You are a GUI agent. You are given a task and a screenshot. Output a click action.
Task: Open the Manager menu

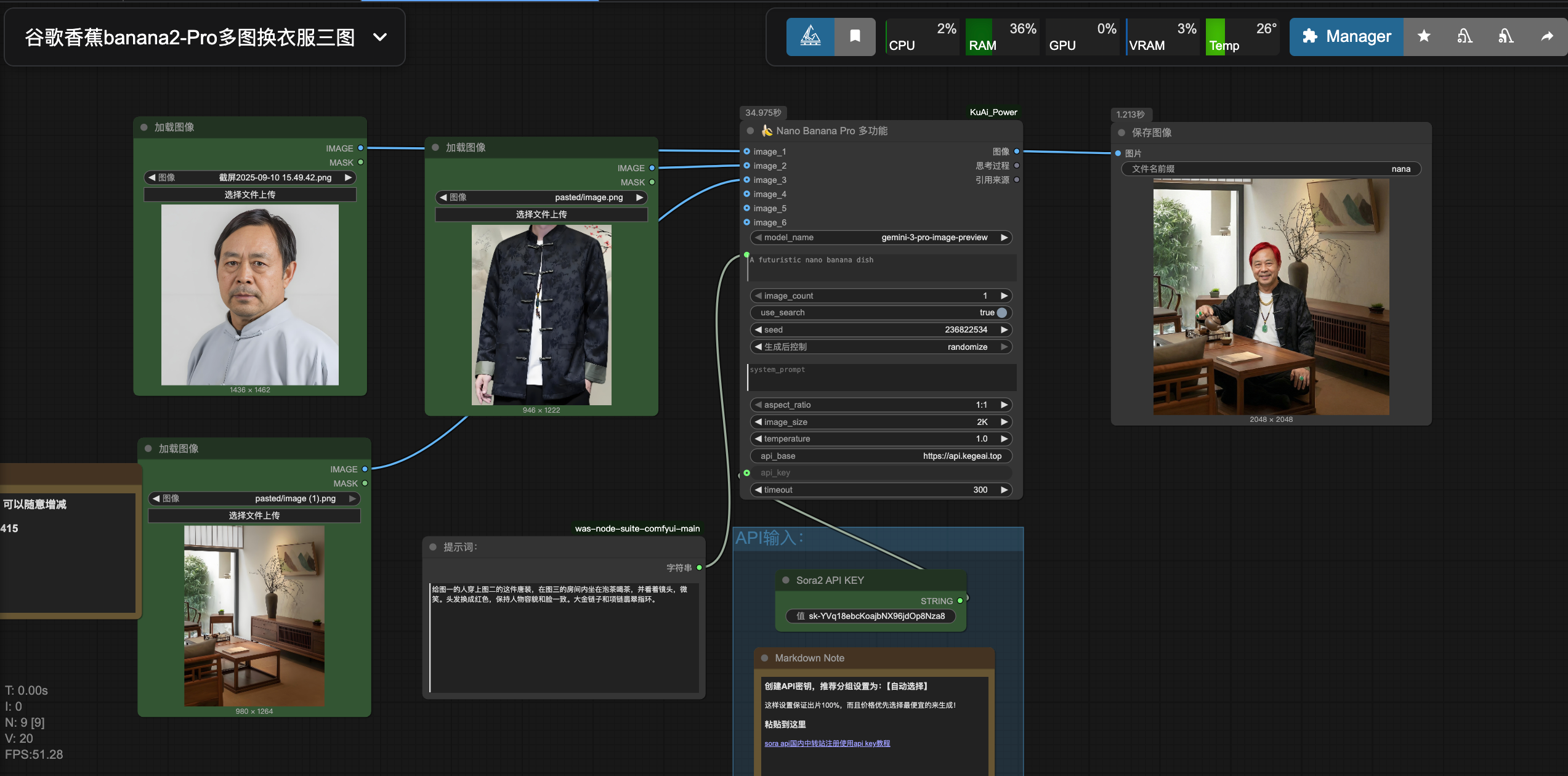coord(1346,36)
